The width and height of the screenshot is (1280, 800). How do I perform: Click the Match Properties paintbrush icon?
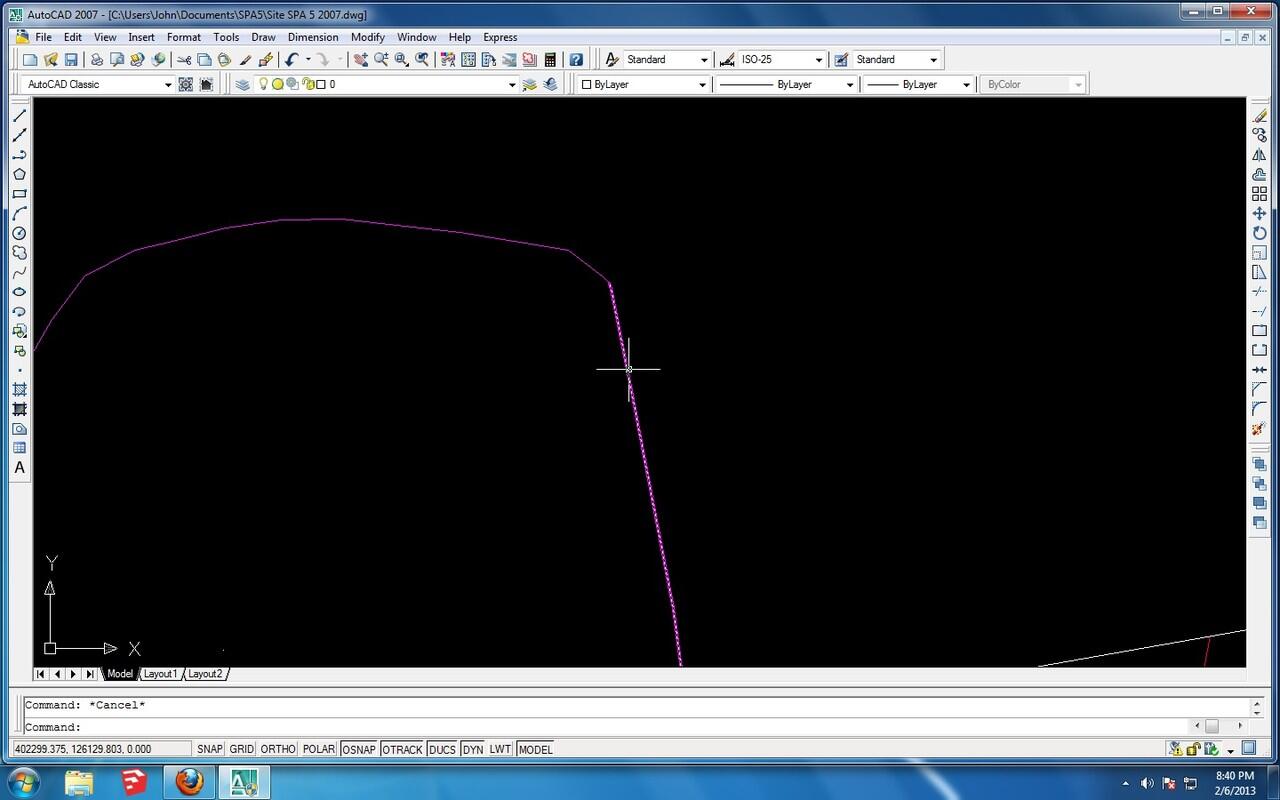tap(245, 60)
